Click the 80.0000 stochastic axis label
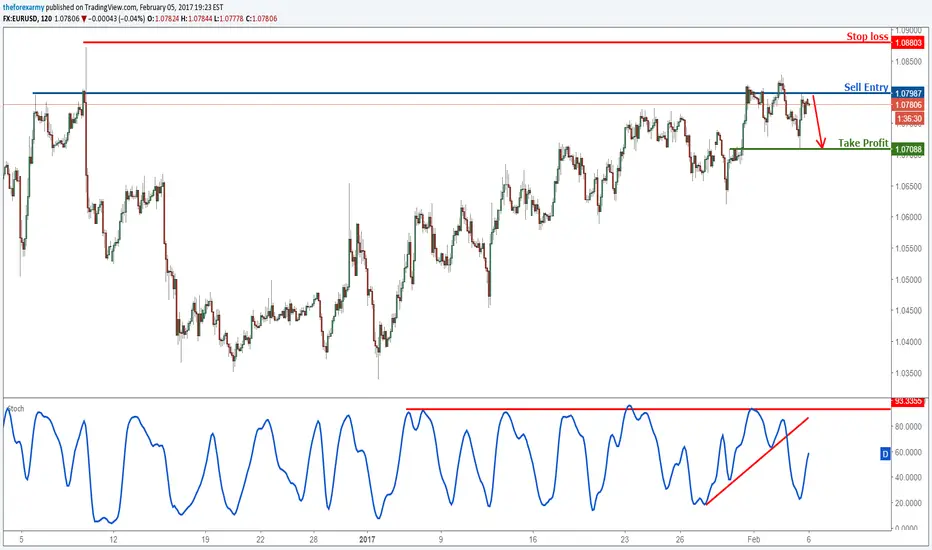 click(x=909, y=426)
